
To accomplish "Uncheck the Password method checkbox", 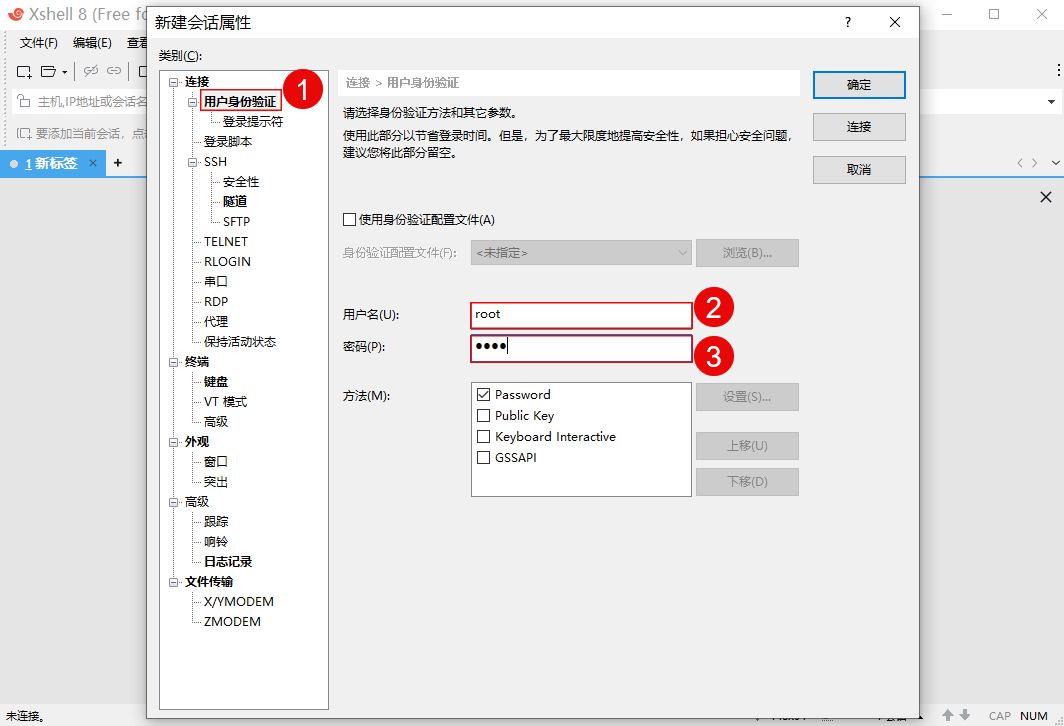I will [x=484, y=395].
